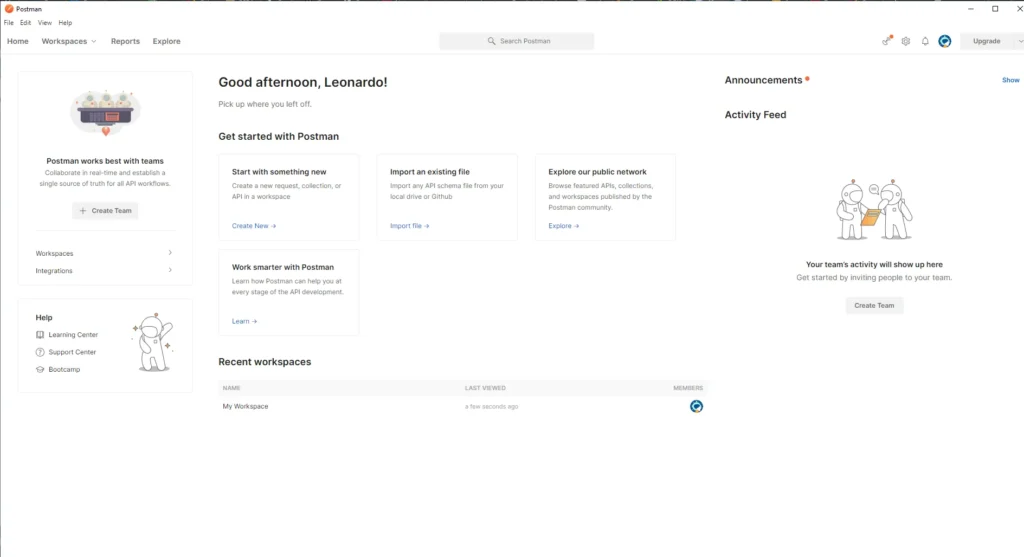Follow the Import file link
This screenshot has height=557, width=1024.
point(409,226)
